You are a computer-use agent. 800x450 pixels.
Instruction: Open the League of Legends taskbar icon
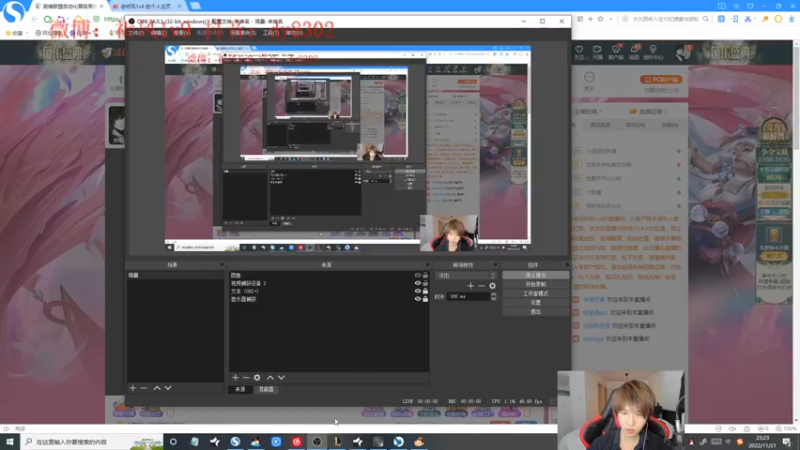click(337, 442)
